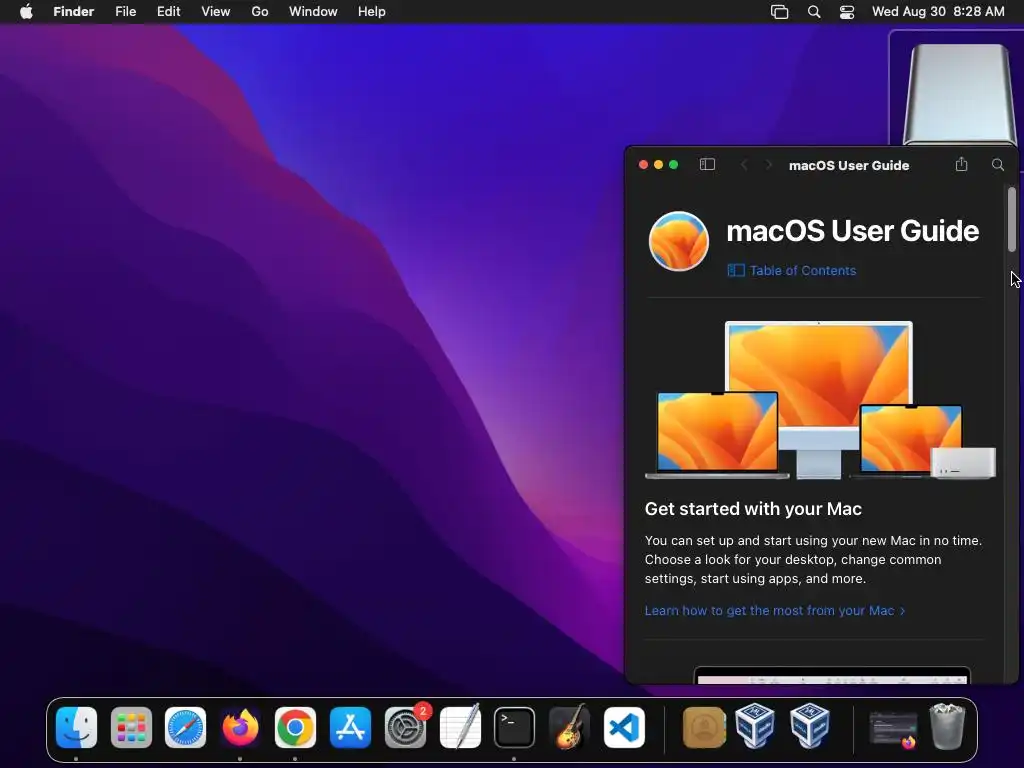This screenshot has width=1024, height=768.
Task: Launch Terminal from the Dock
Action: pos(515,727)
